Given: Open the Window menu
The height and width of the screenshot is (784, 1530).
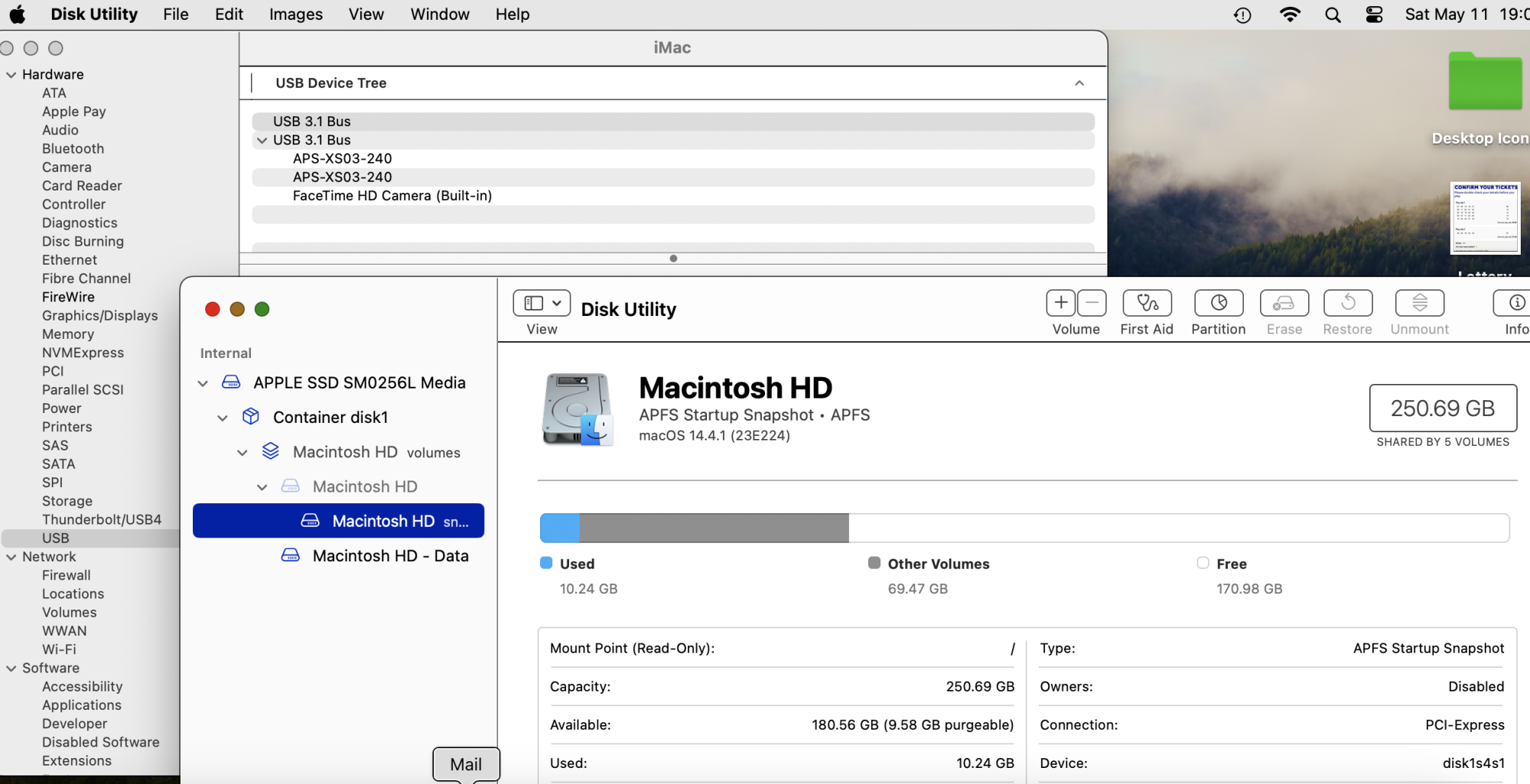Looking at the screenshot, I should tap(440, 15).
